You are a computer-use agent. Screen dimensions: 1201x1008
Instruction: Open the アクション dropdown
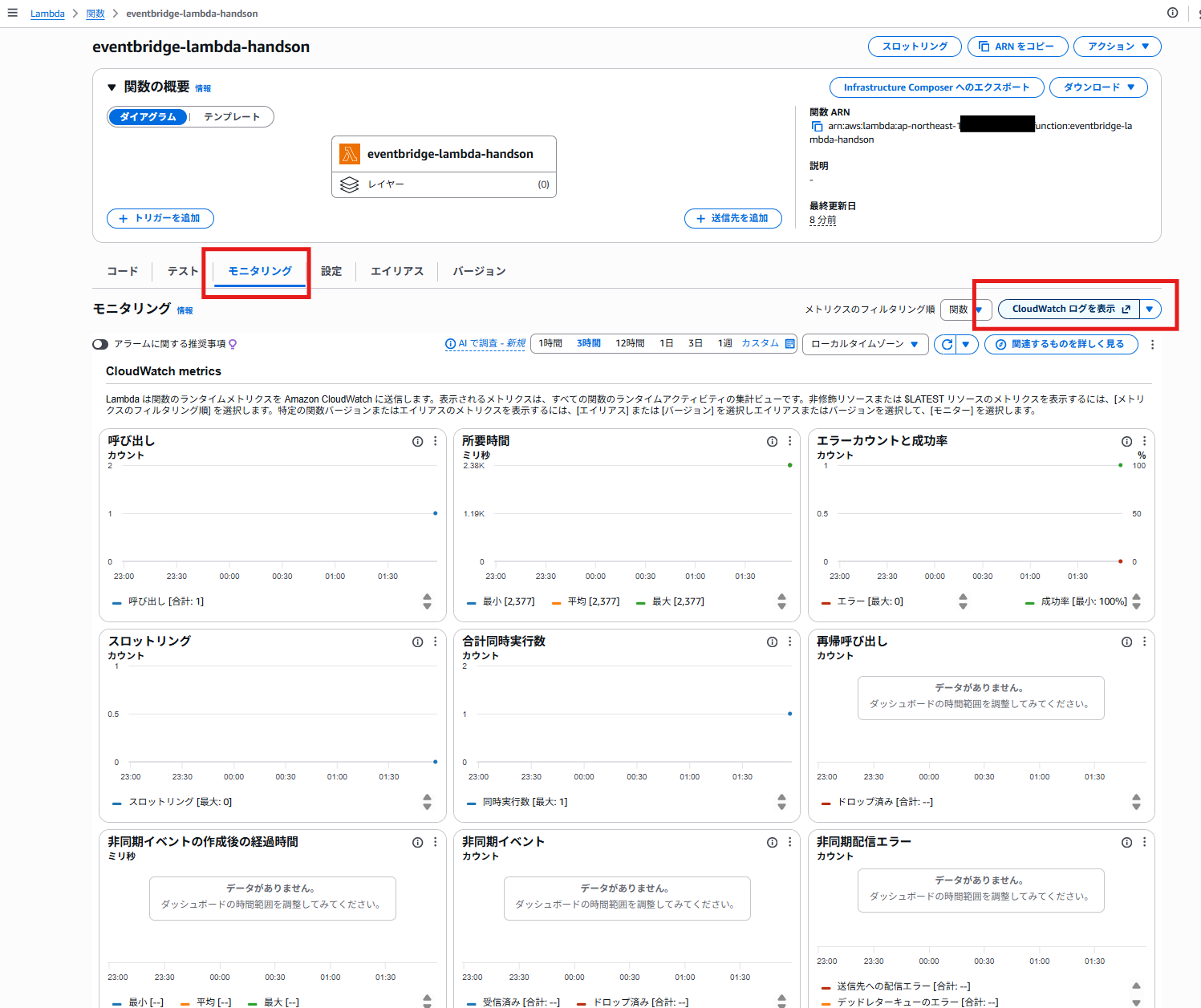coord(1118,47)
